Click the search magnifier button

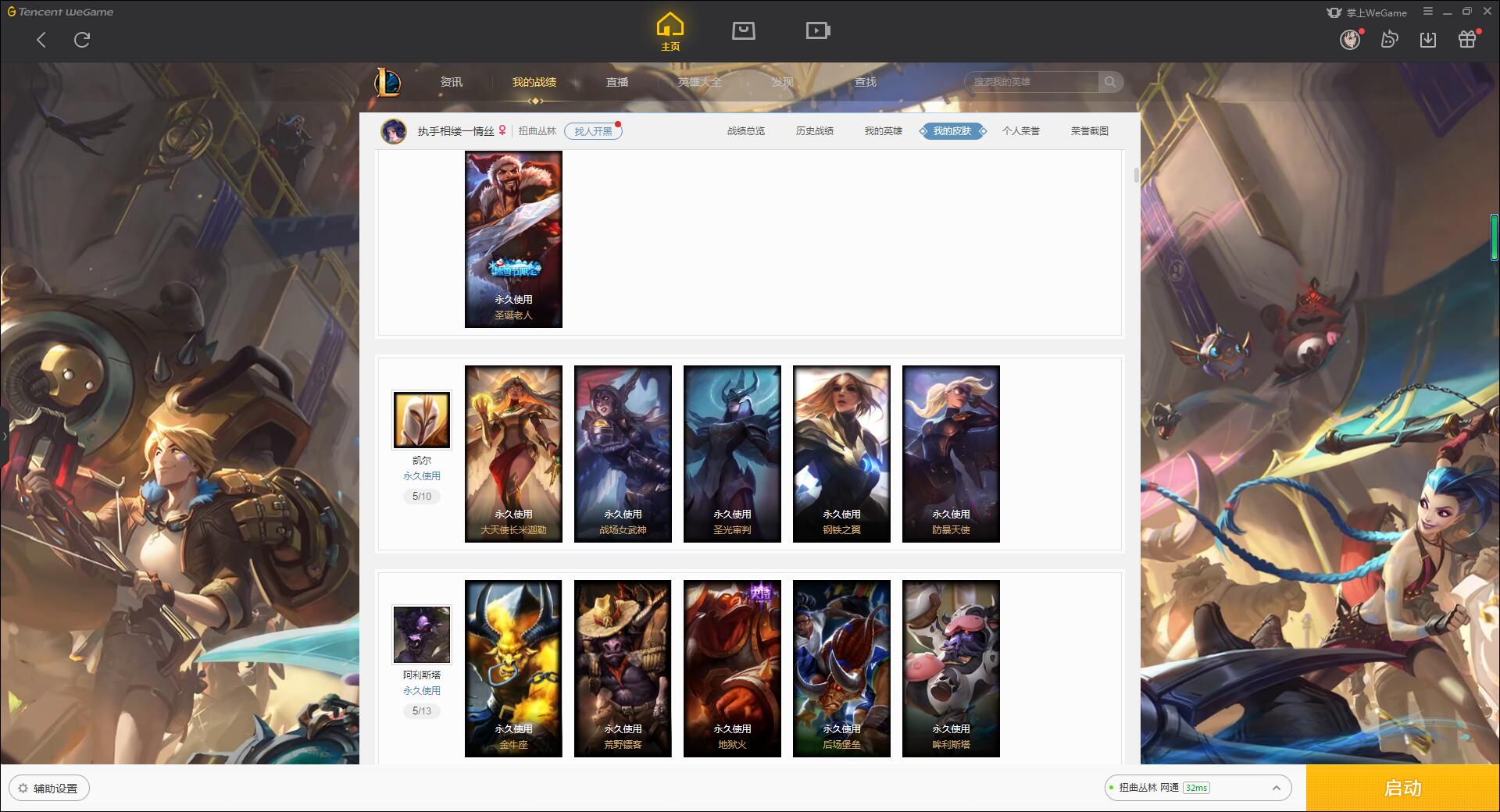(1110, 82)
